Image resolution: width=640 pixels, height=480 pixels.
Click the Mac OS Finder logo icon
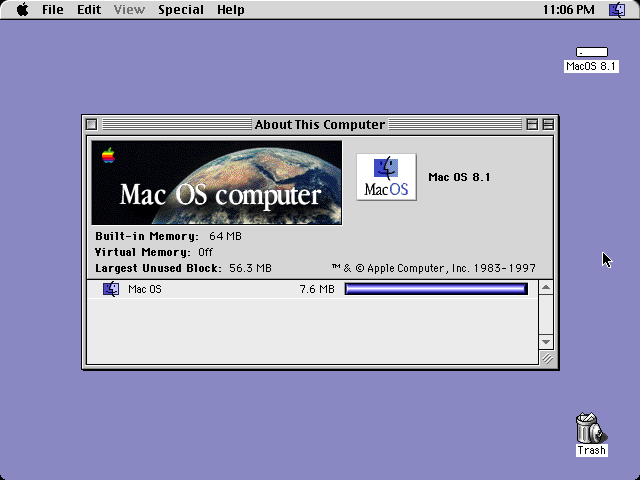pos(386,177)
